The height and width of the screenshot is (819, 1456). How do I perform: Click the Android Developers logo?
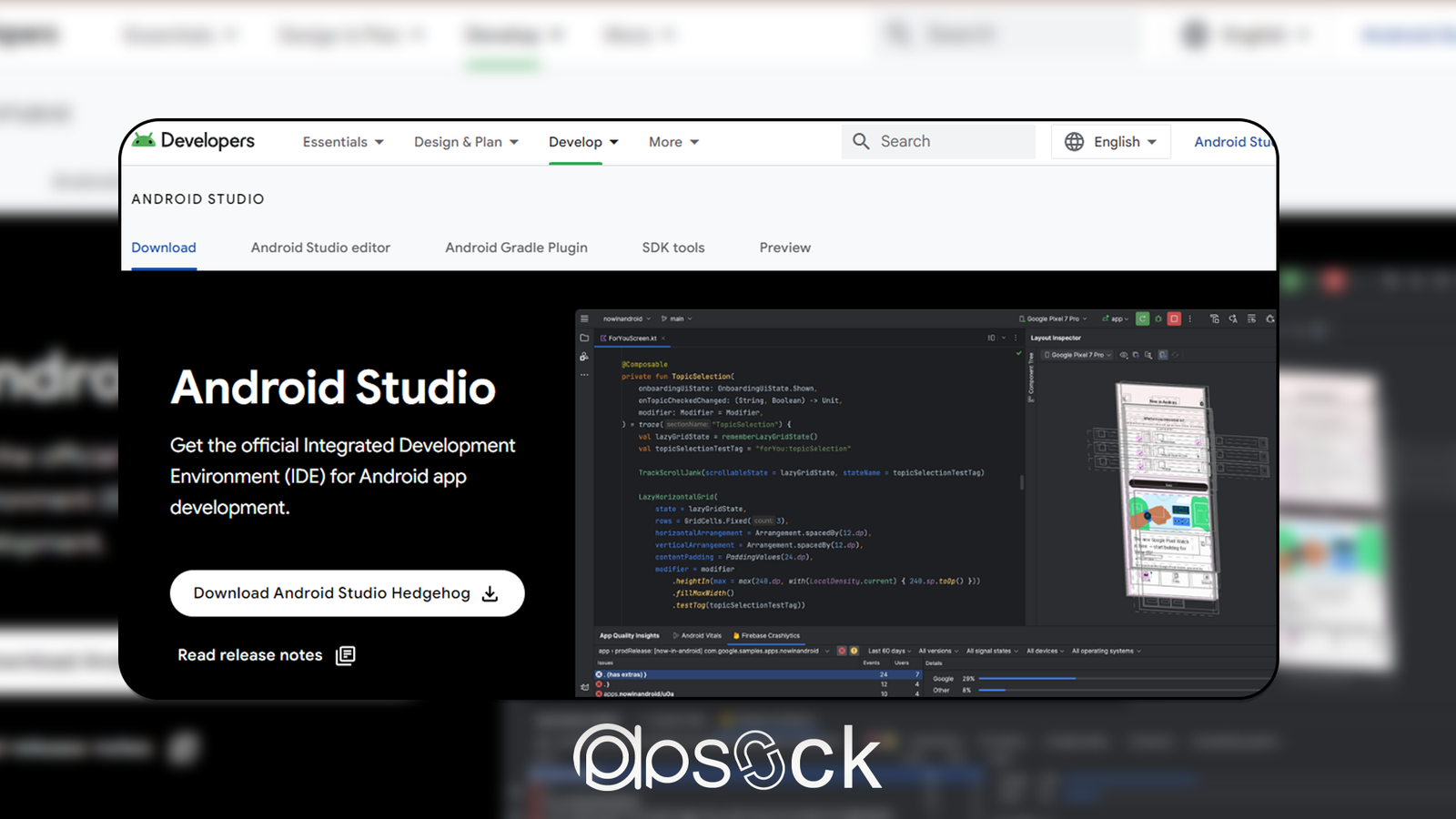pos(193,141)
